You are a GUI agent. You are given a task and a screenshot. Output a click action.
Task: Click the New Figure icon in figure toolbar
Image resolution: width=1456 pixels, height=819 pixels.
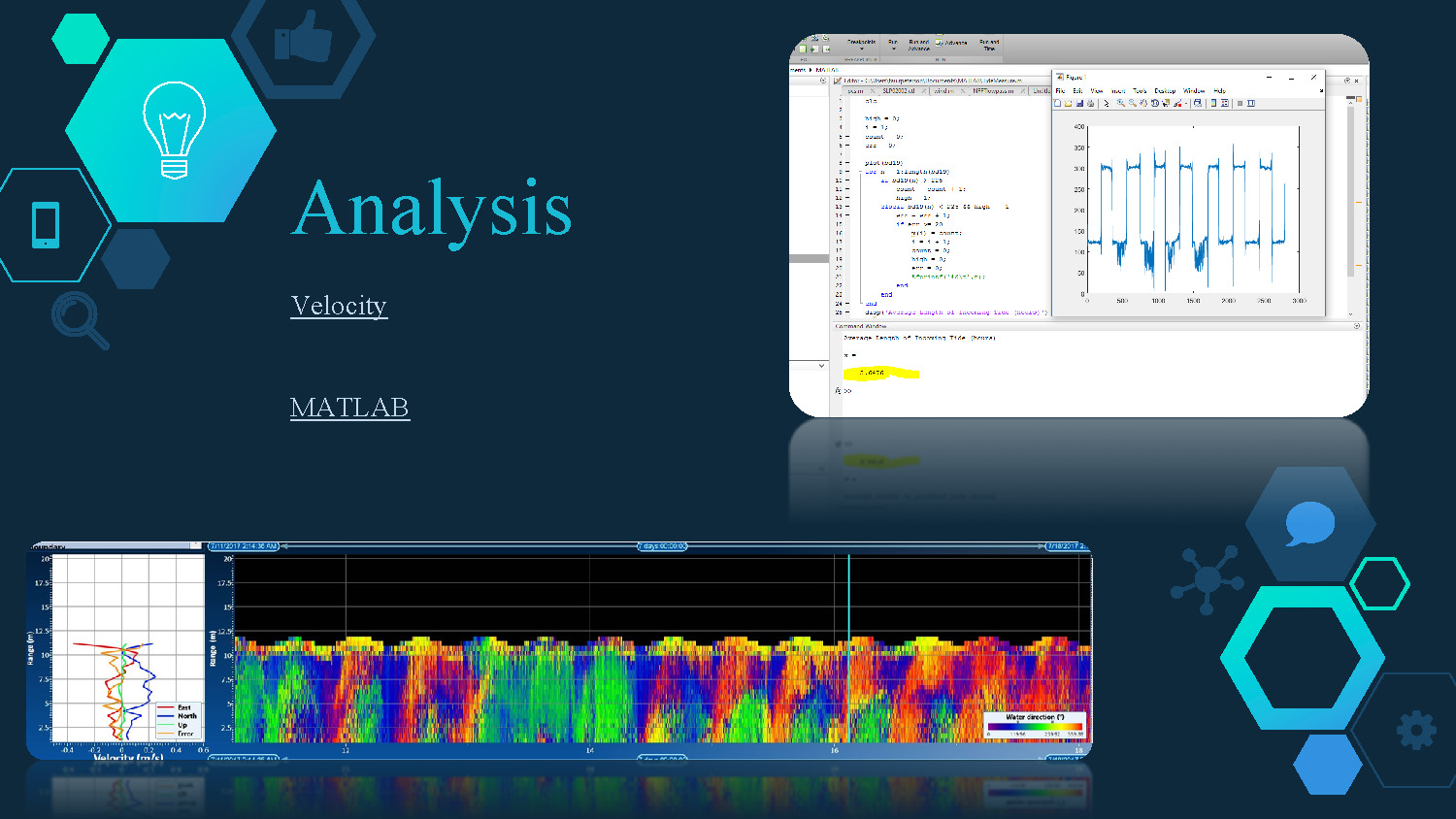pyautogui.click(x=1058, y=103)
